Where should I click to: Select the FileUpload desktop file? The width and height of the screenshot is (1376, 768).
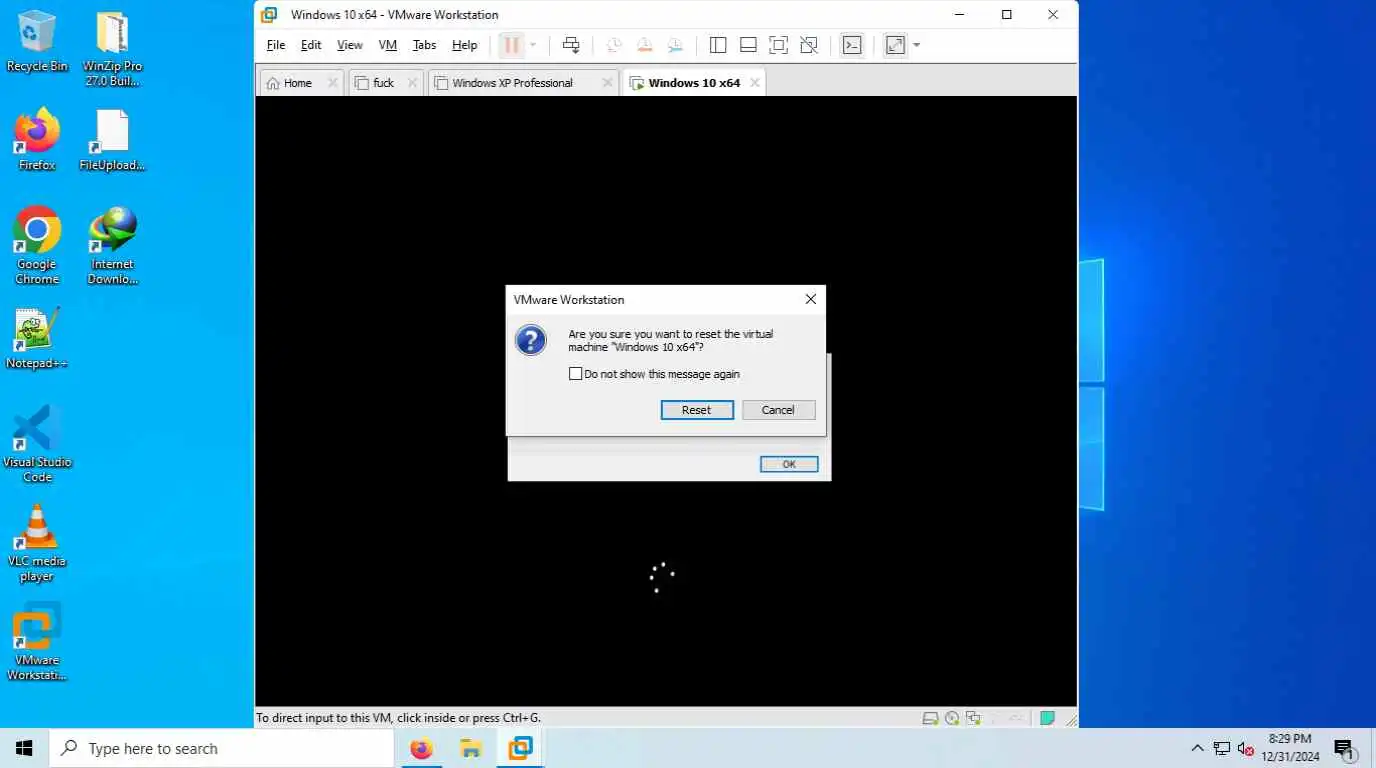pos(112,140)
